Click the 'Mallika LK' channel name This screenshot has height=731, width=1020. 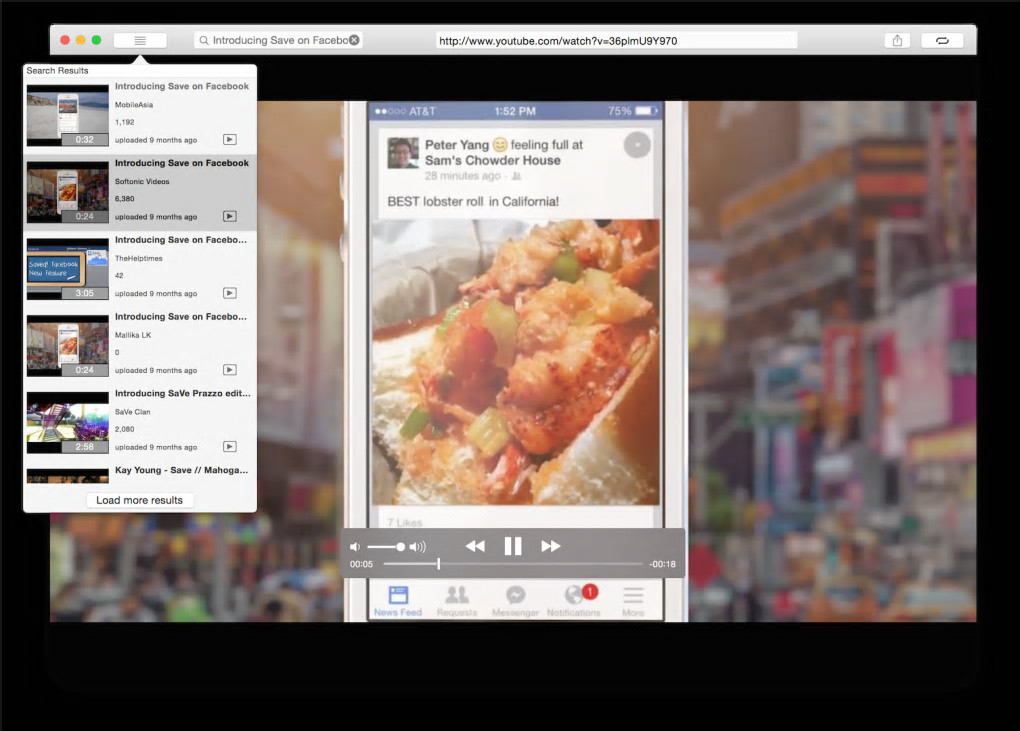pyautogui.click(x=133, y=335)
